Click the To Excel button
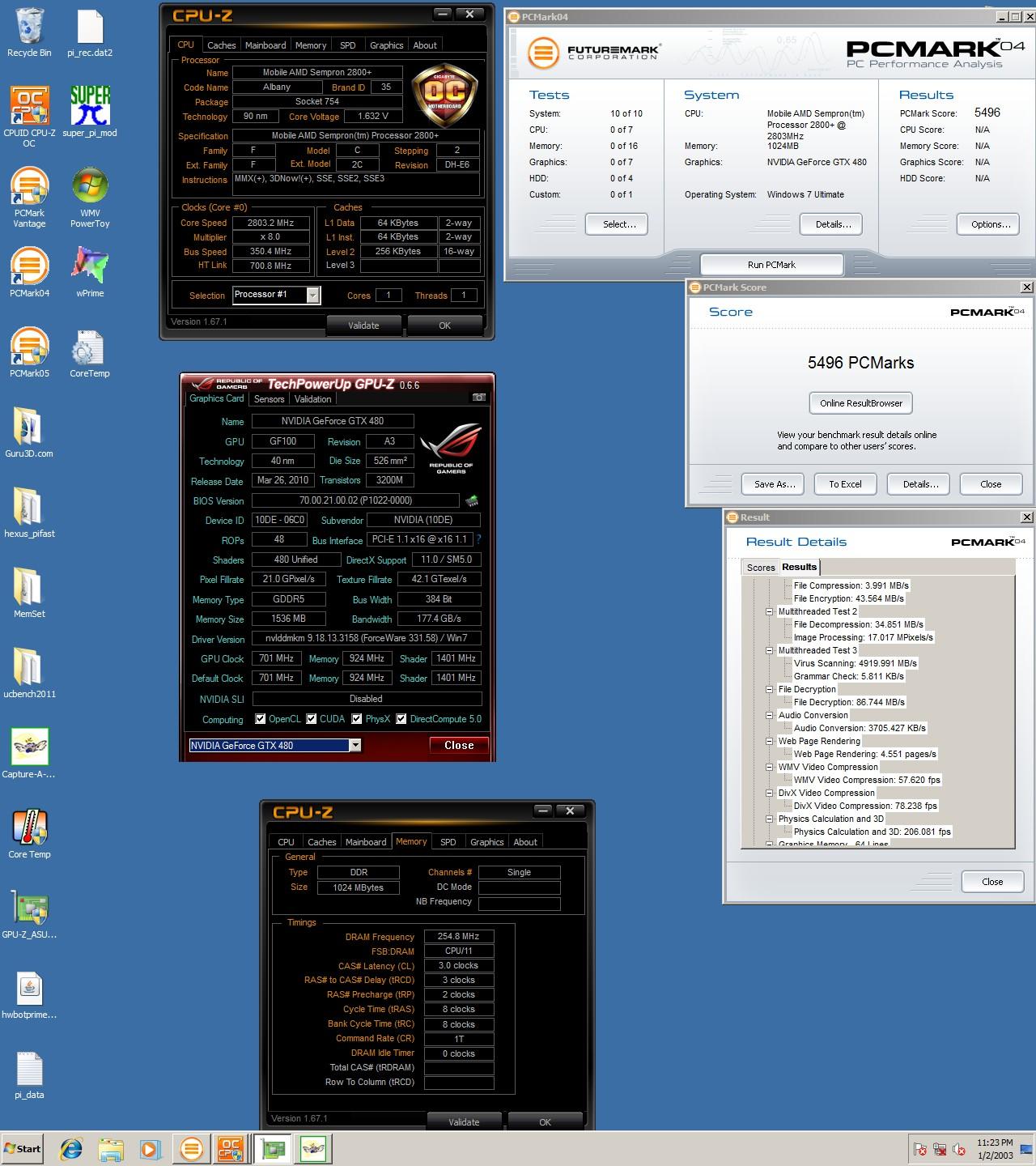The height and width of the screenshot is (1166, 1036). tap(845, 484)
